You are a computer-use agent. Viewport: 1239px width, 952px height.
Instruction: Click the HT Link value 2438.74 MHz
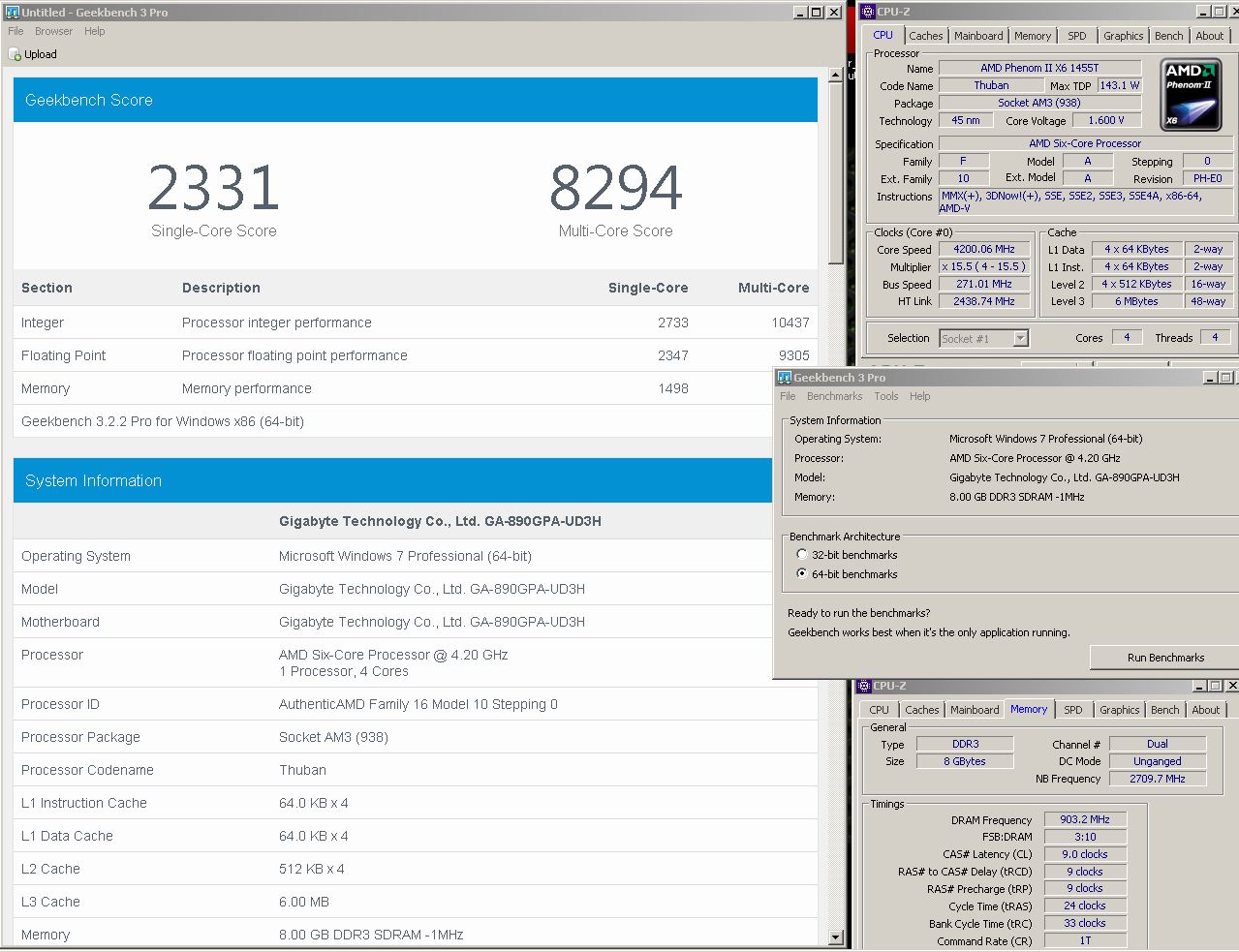pyautogui.click(x=983, y=301)
